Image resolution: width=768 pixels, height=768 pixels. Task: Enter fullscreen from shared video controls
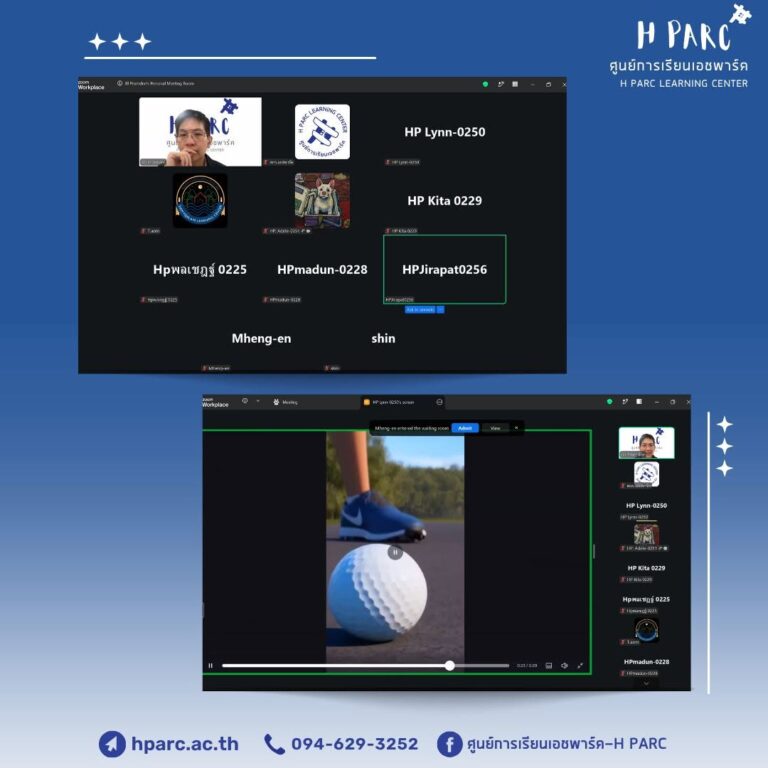[580, 666]
